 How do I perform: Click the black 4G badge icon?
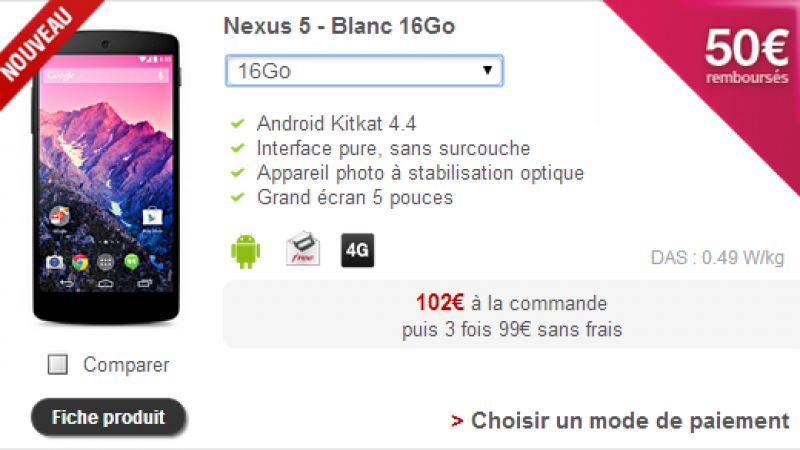pyautogui.click(x=357, y=250)
